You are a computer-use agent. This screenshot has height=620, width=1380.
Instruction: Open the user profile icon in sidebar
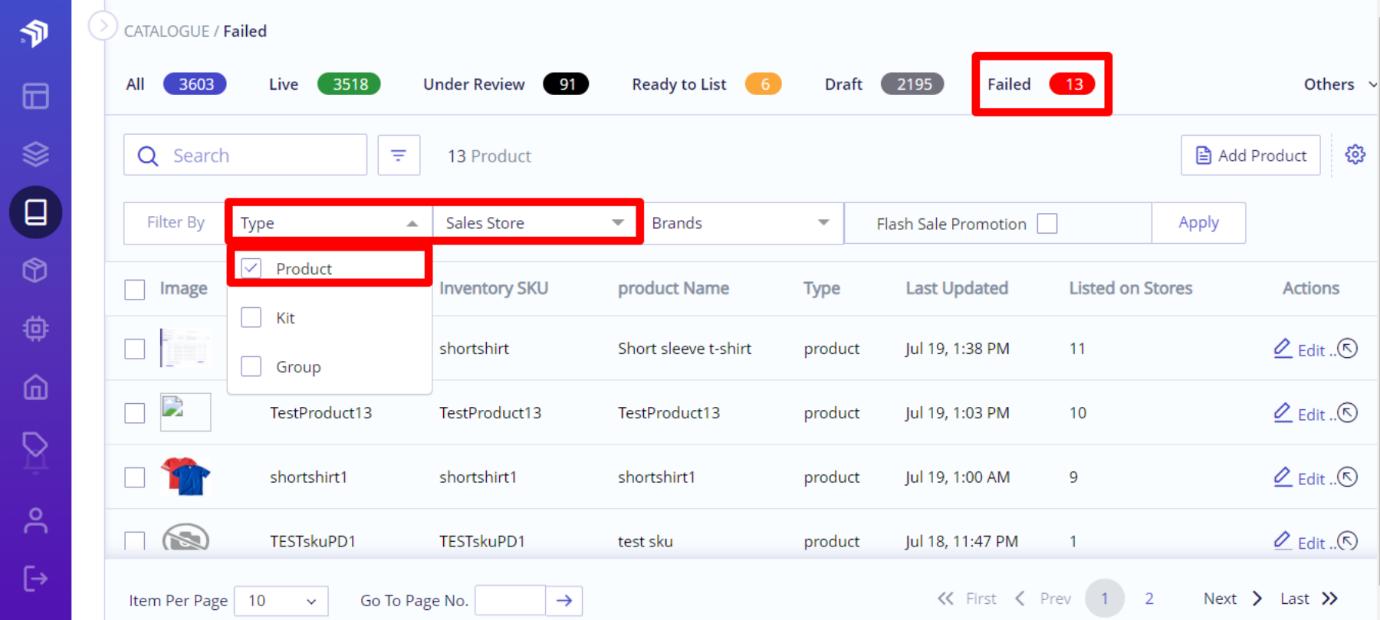36,520
